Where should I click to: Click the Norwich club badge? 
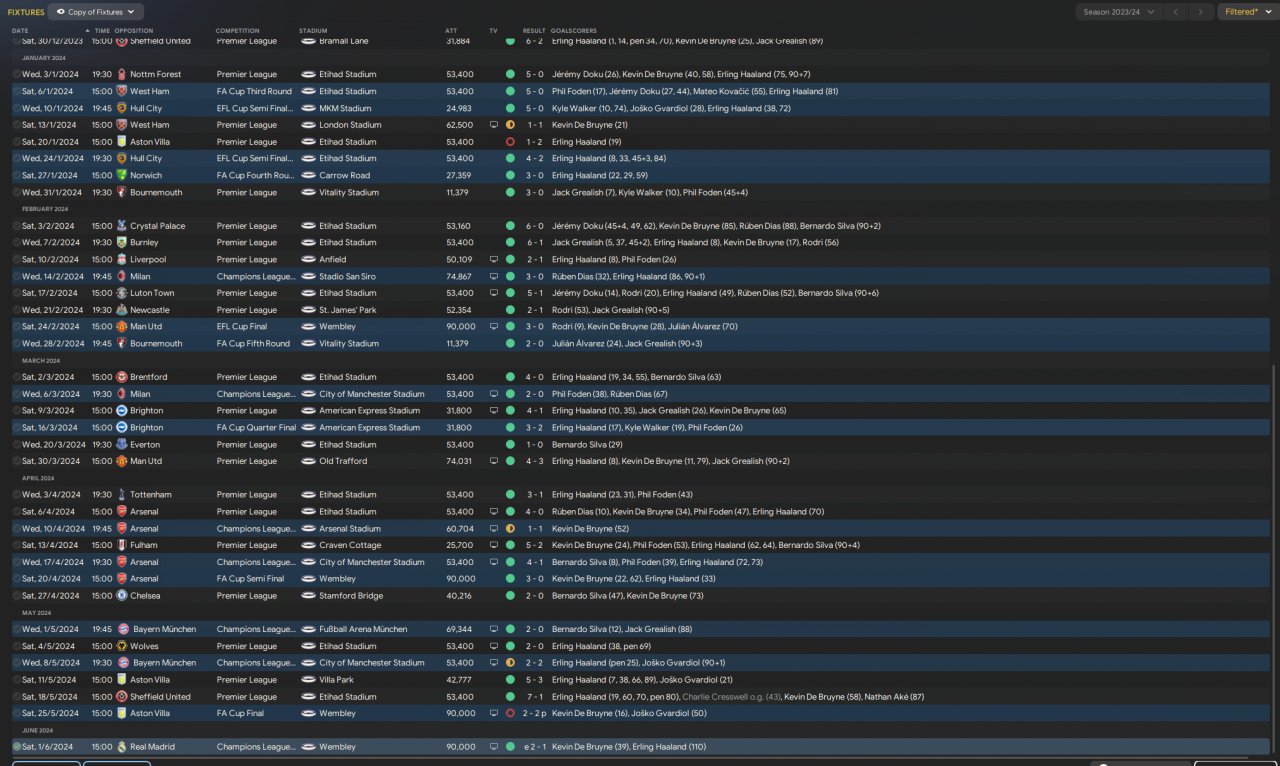121,175
